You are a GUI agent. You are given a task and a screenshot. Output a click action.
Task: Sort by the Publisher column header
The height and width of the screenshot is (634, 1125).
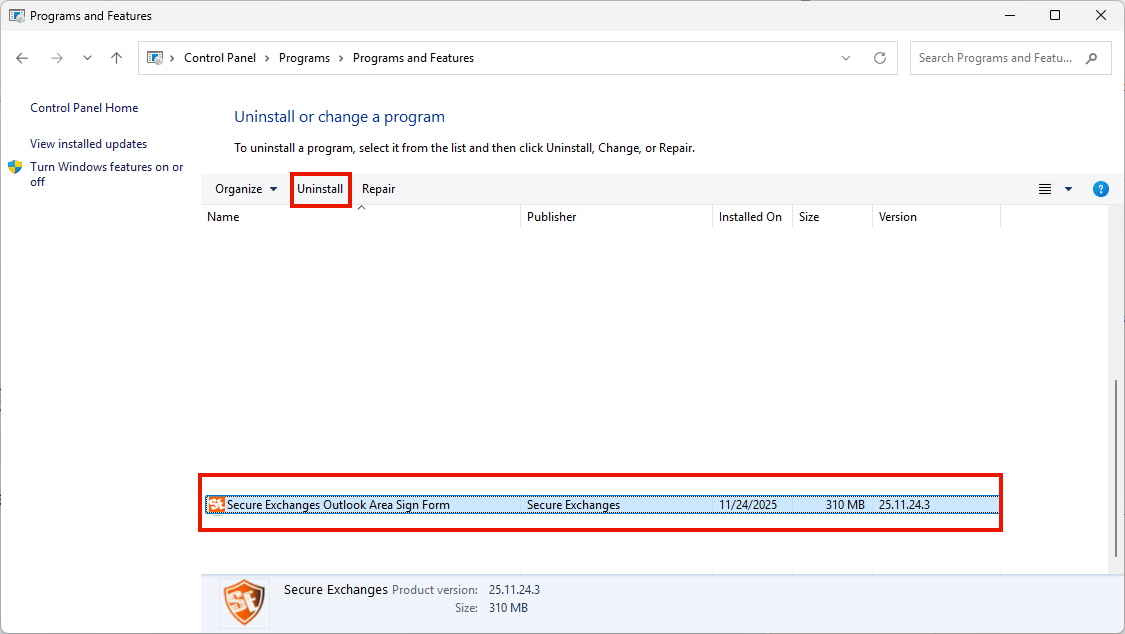coord(616,217)
